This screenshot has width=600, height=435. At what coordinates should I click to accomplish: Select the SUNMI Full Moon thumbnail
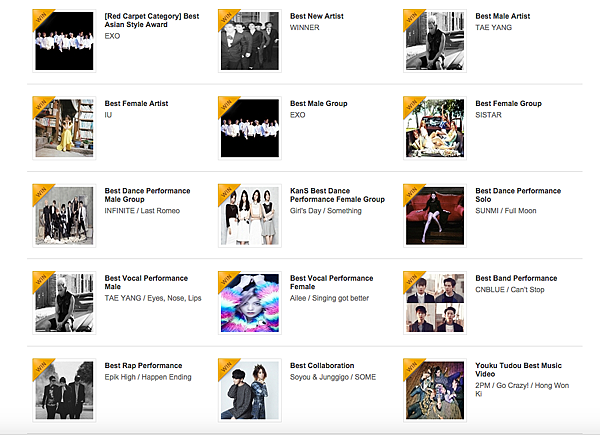coord(435,215)
